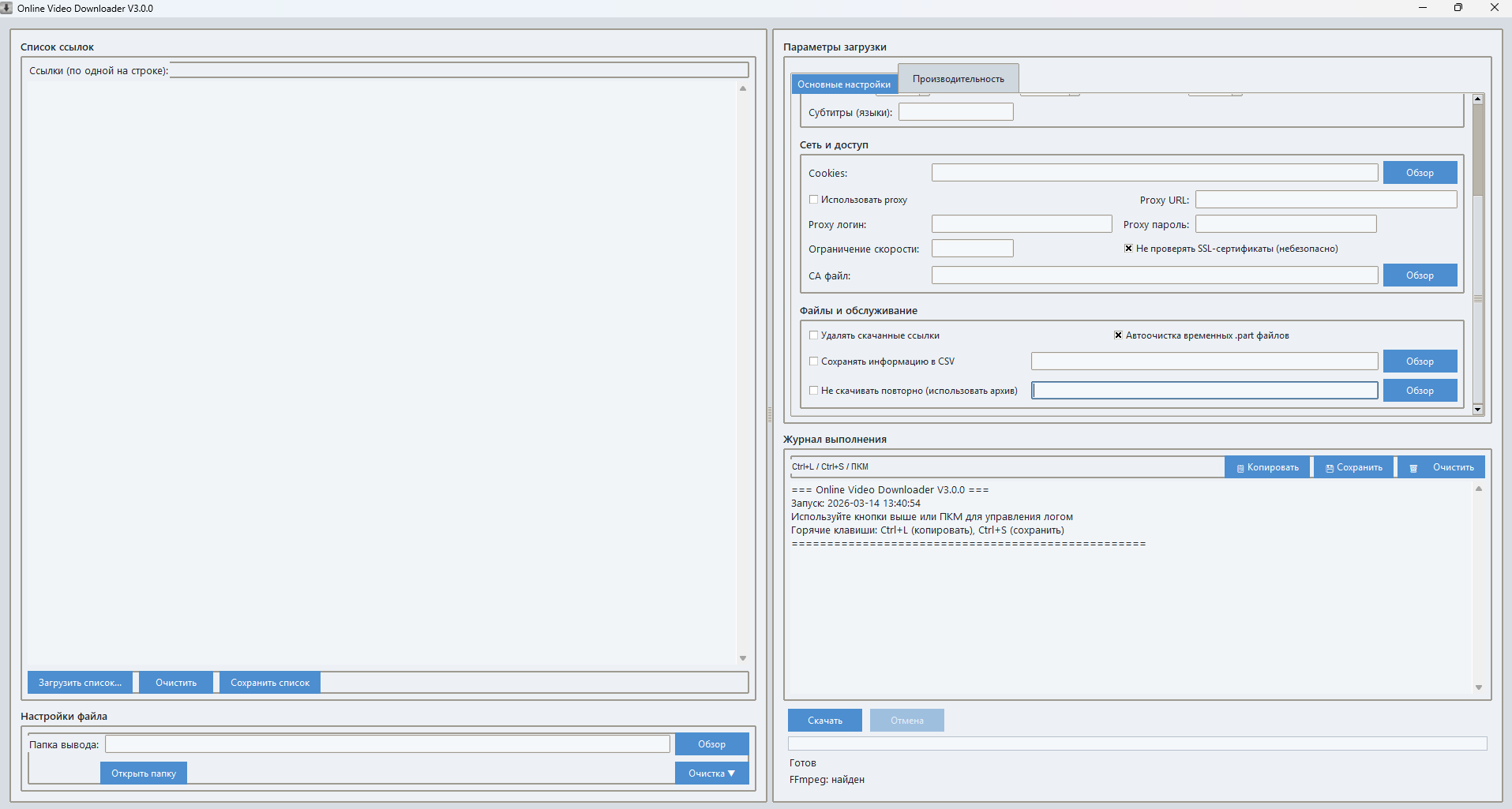Click the trash bin icon in log toolbar
Image resolution: width=1512 pixels, height=809 pixels.
point(1413,468)
